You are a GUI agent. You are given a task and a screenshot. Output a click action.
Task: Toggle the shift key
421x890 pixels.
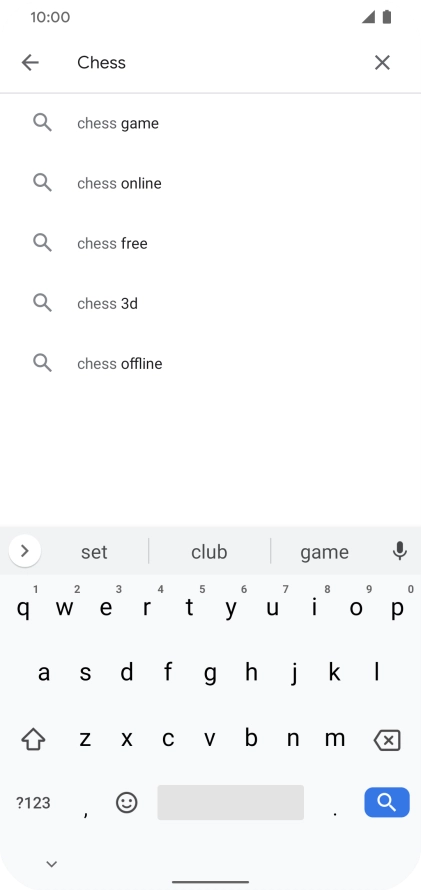click(33, 739)
